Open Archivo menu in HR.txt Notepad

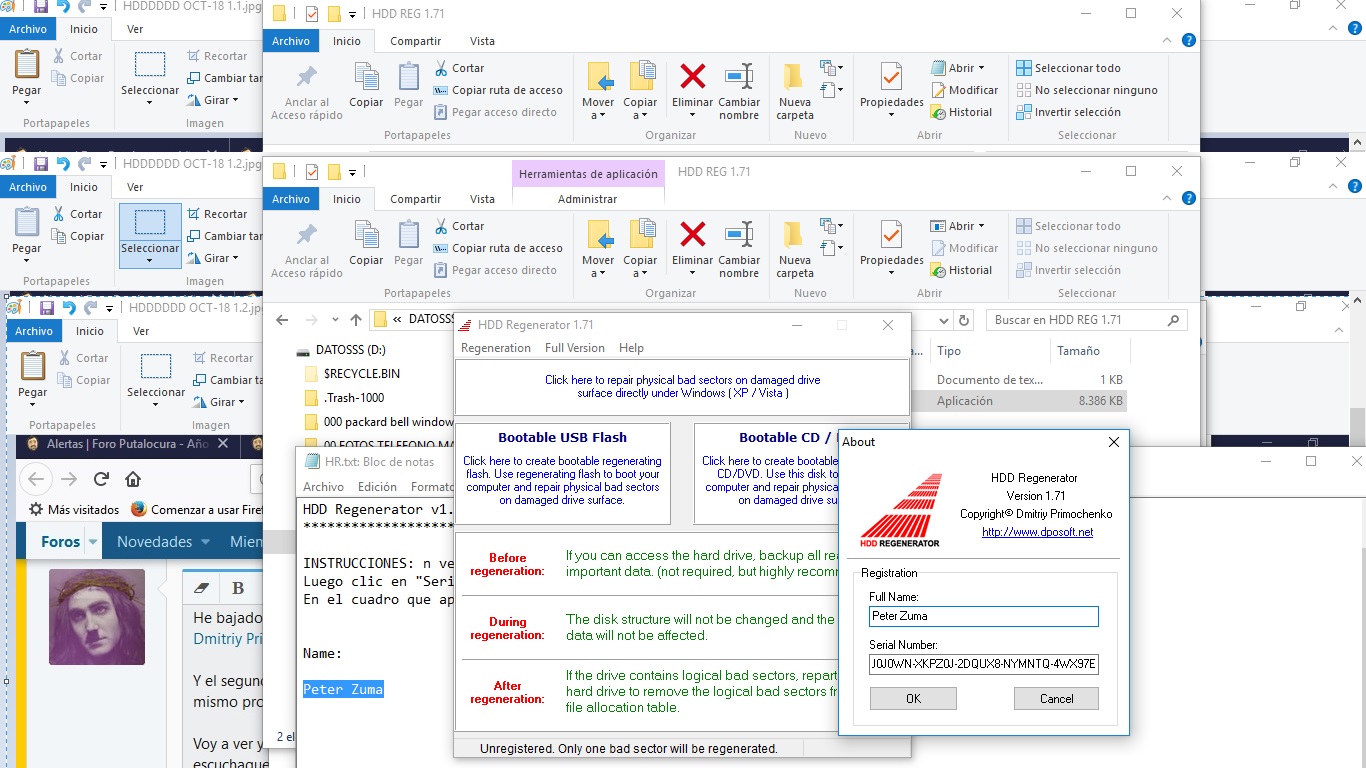coord(323,487)
